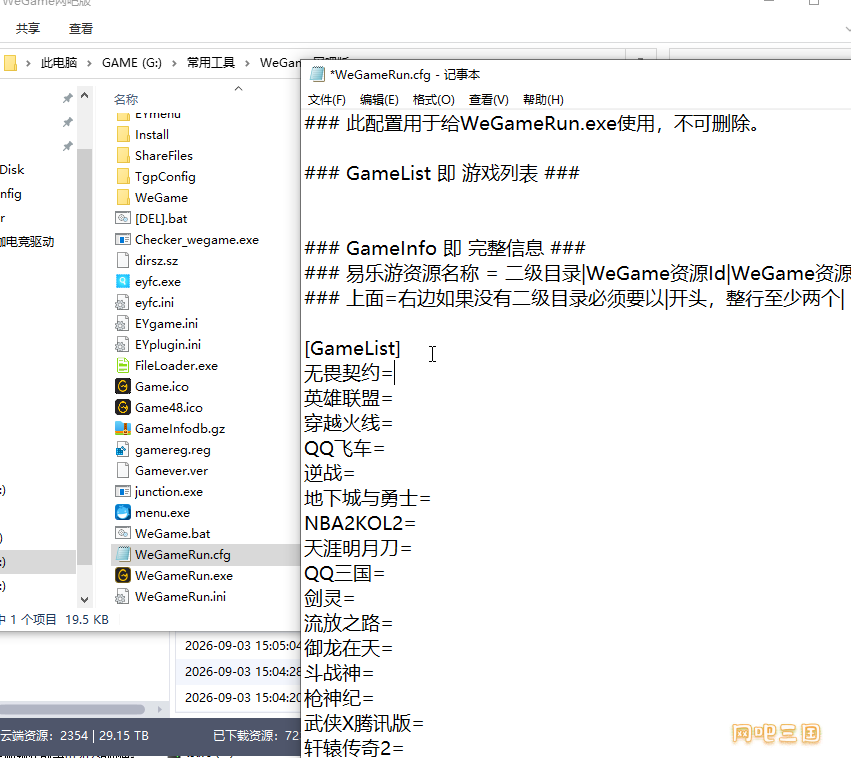Navigate to 常用工具 in the address bar

click(211, 63)
